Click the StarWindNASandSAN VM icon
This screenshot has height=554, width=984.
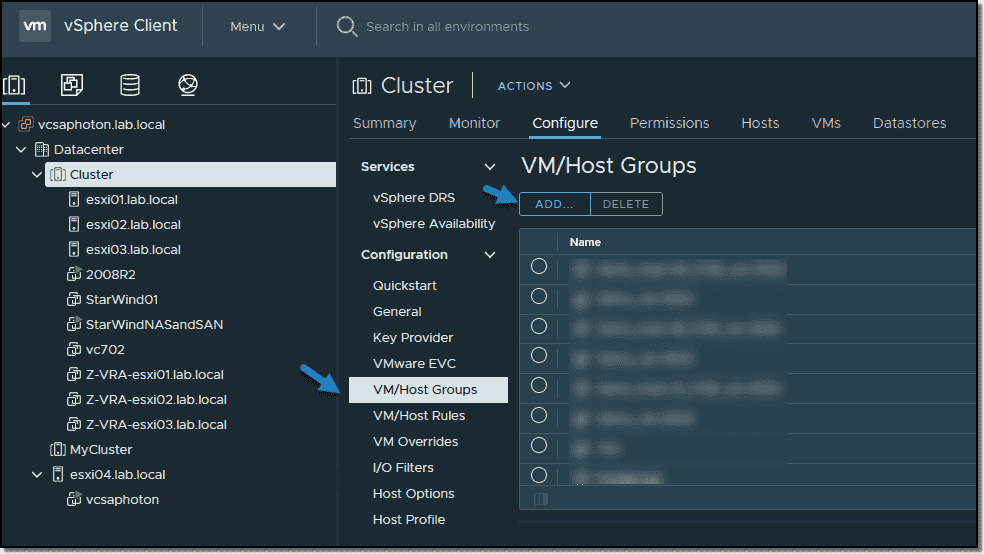point(74,324)
